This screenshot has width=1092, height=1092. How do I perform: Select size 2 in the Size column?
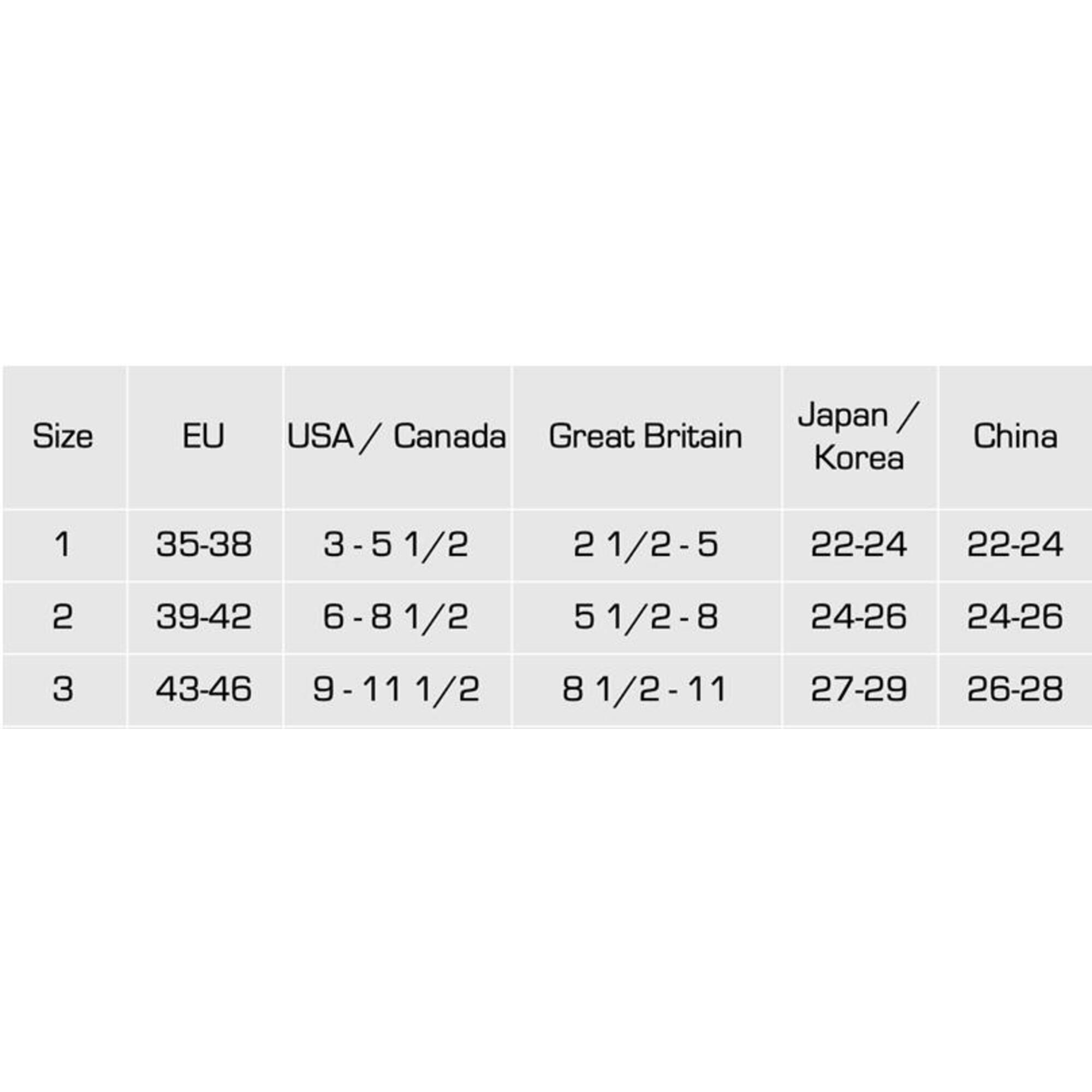pyautogui.click(x=63, y=616)
